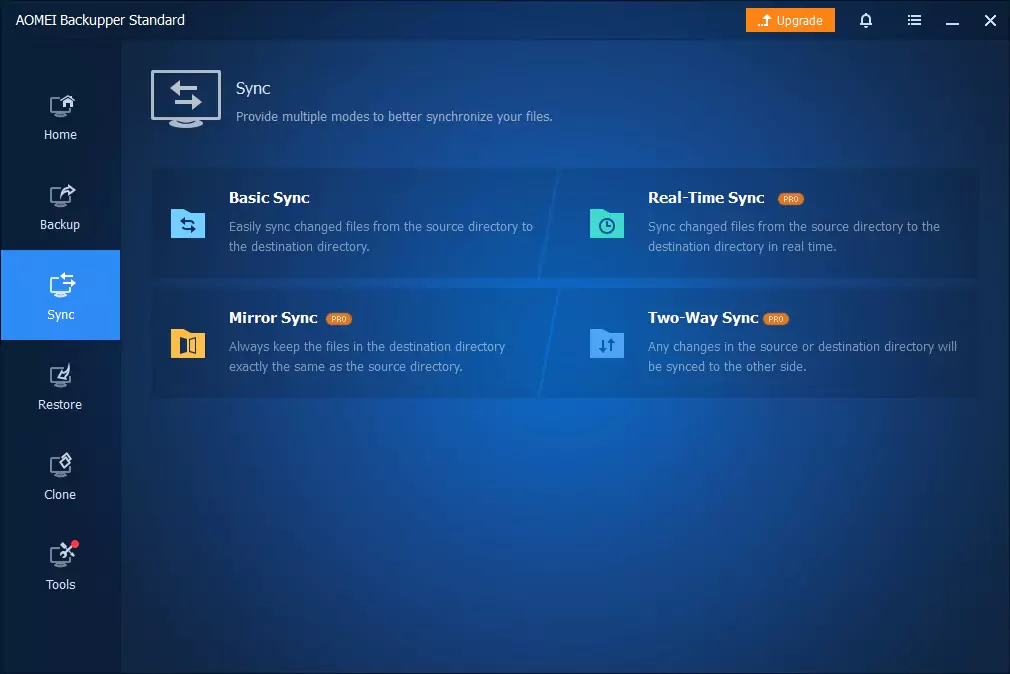Image resolution: width=1010 pixels, height=674 pixels.
Task: Click PRO badge next to Real-Time Sync
Action: pos(790,199)
